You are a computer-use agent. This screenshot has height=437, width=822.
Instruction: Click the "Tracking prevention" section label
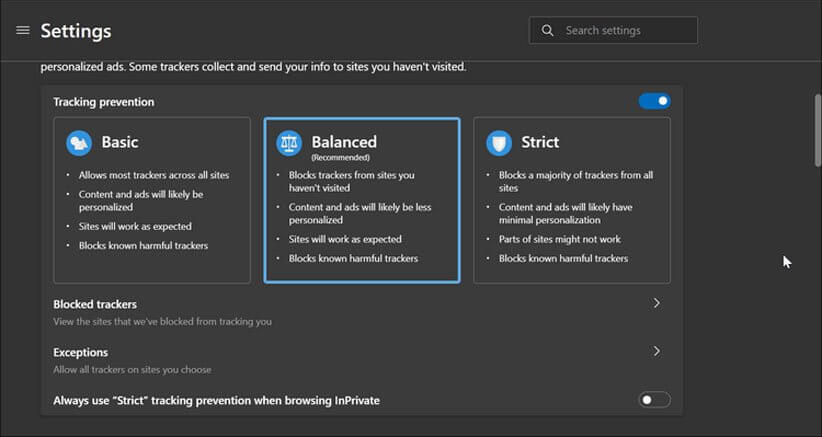click(x=104, y=102)
